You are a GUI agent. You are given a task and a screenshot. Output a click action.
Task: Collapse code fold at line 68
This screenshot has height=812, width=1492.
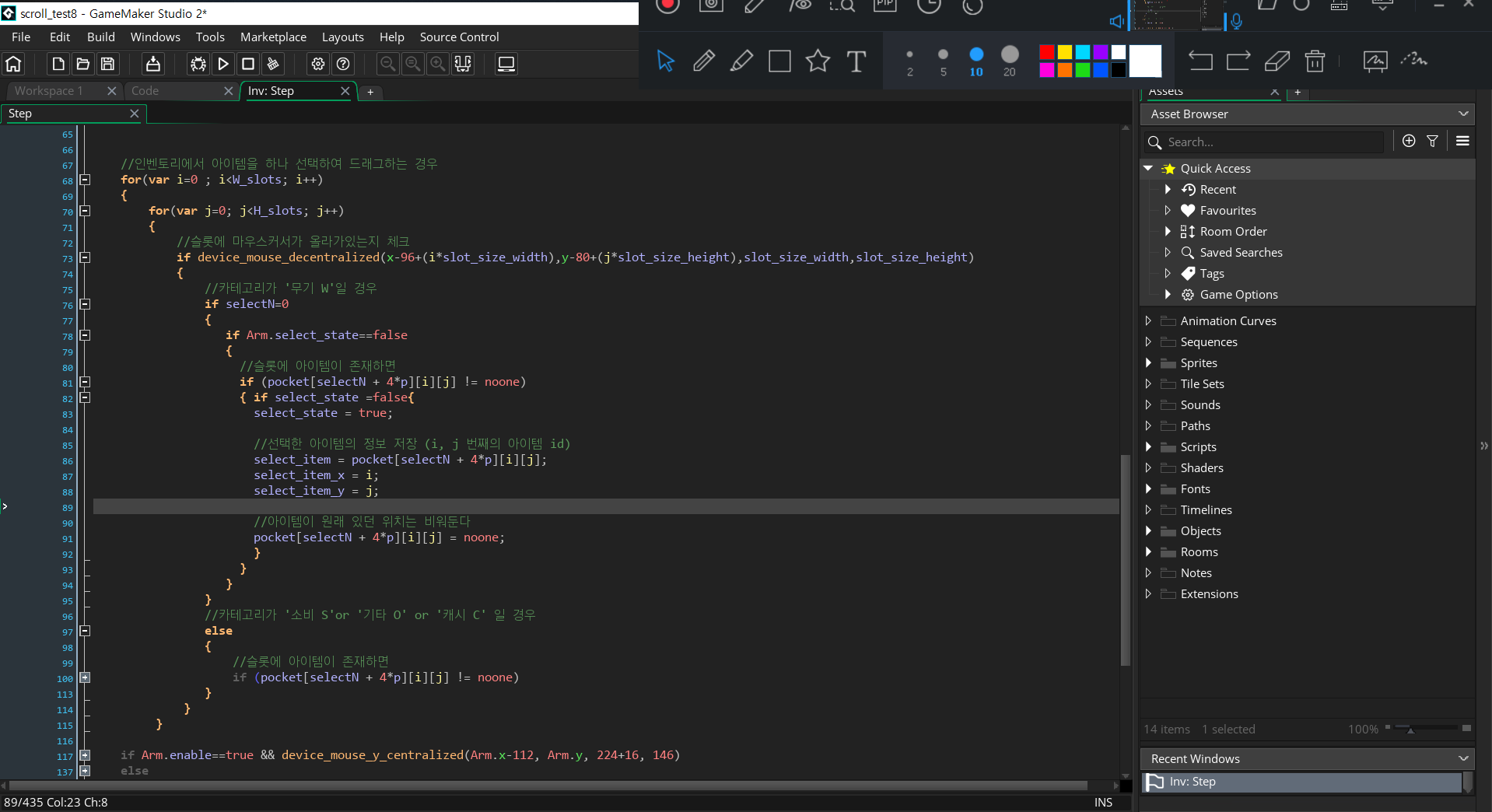click(x=86, y=180)
